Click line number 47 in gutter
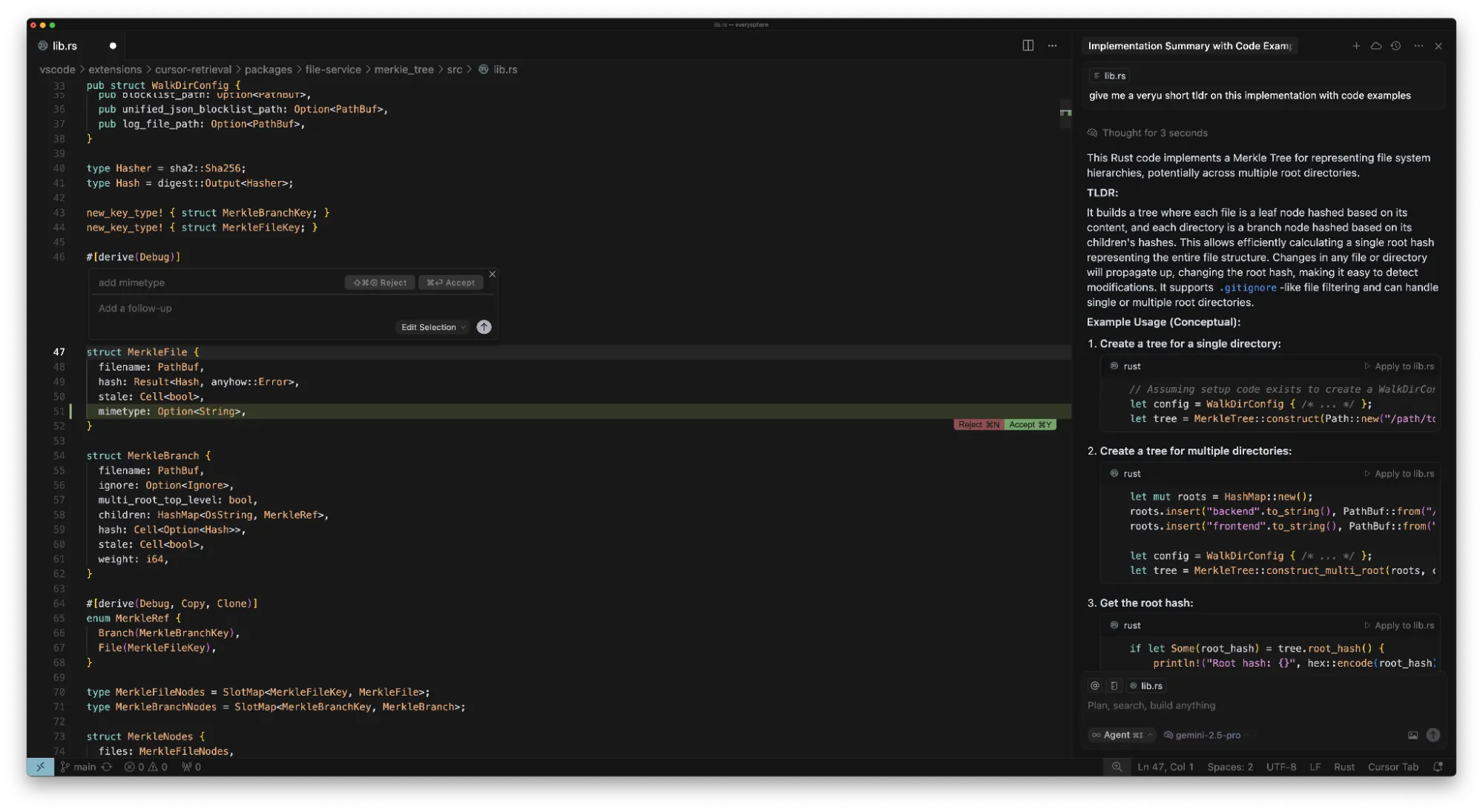The image size is (1483, 812). (x=59, y=352)
